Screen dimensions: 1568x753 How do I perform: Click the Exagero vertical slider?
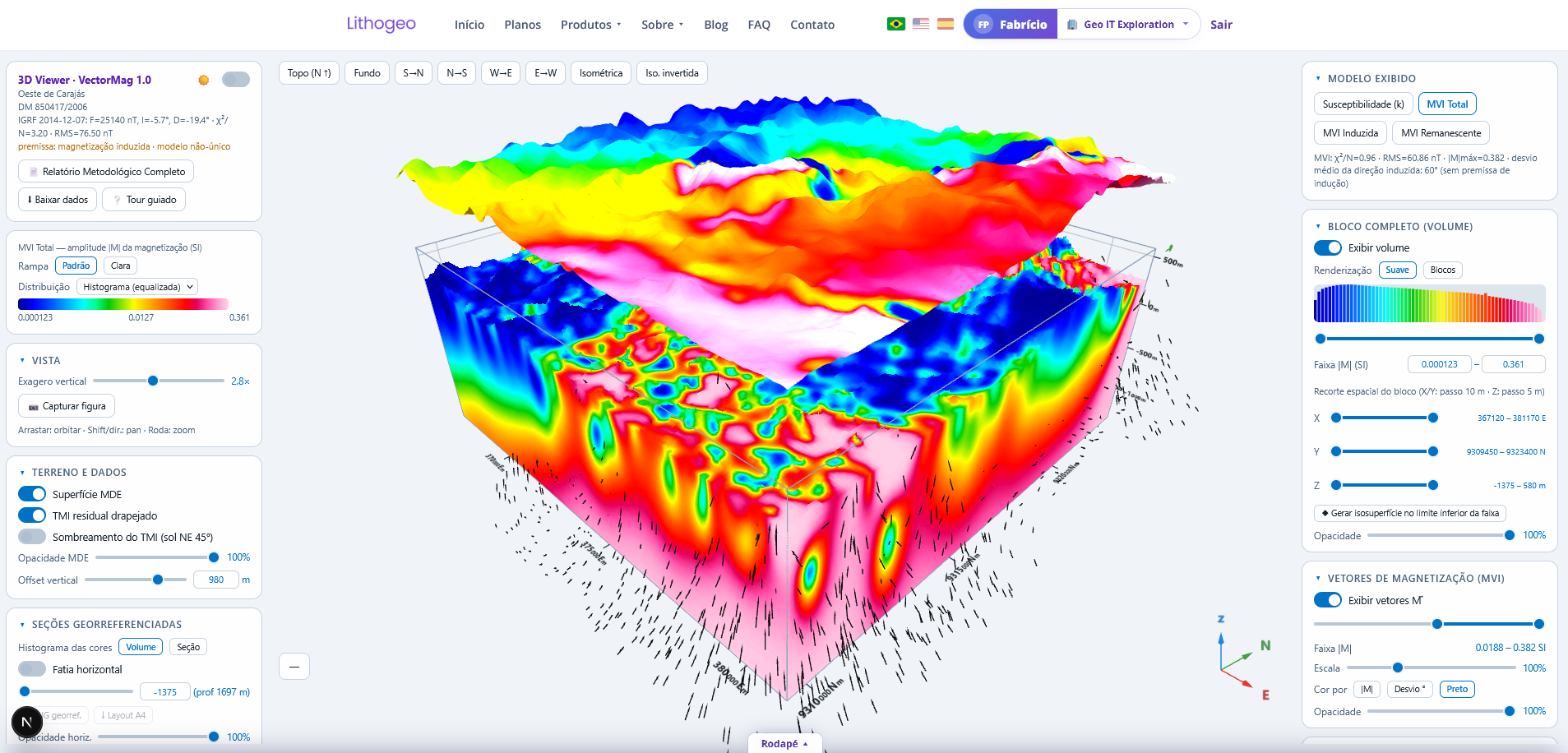tap(159, 381)
